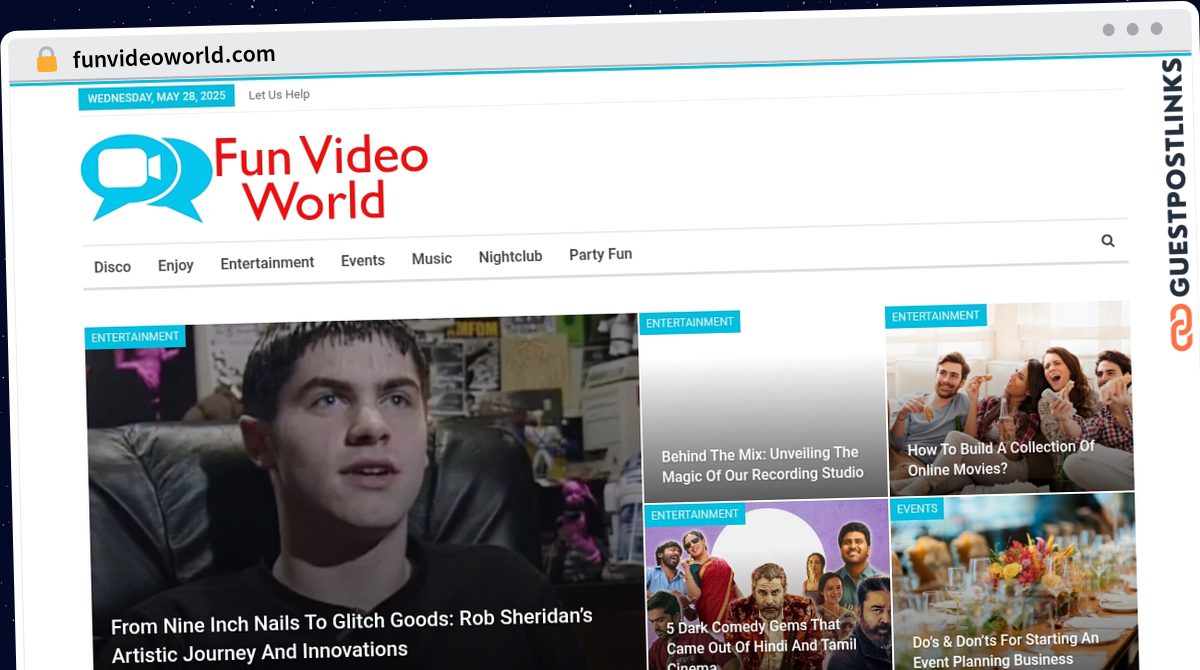Open the Entertainment menu item
Image resolution: width=1200 pixels, height=670 pixels.
[x=267, y=263]
